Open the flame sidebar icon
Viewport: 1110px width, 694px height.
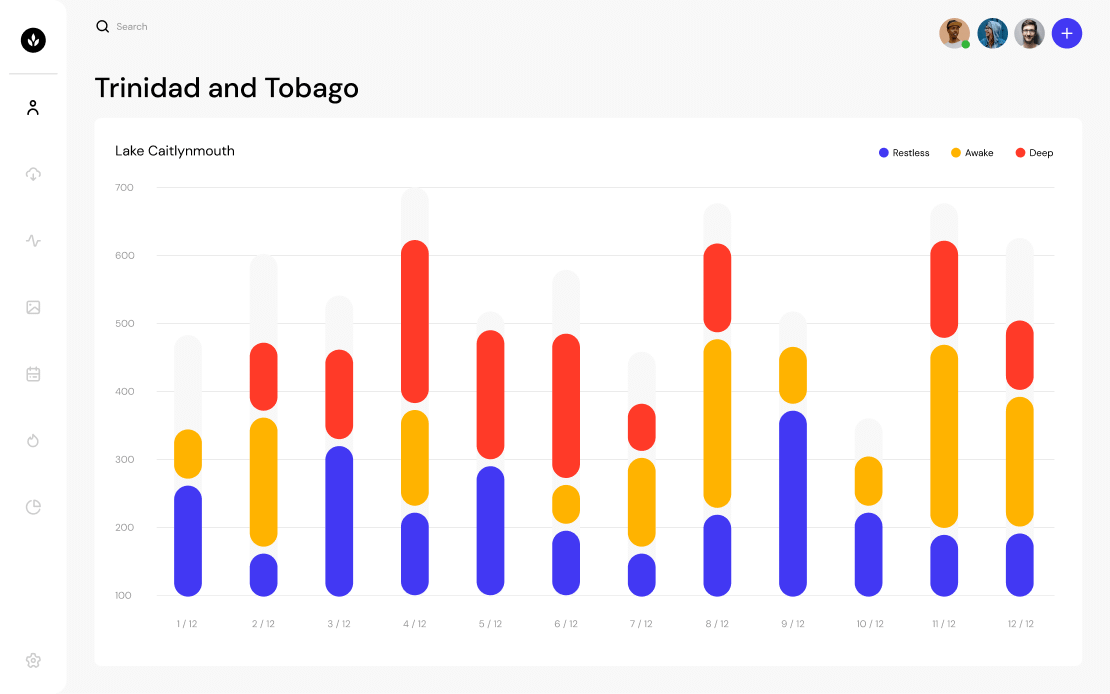33,440
